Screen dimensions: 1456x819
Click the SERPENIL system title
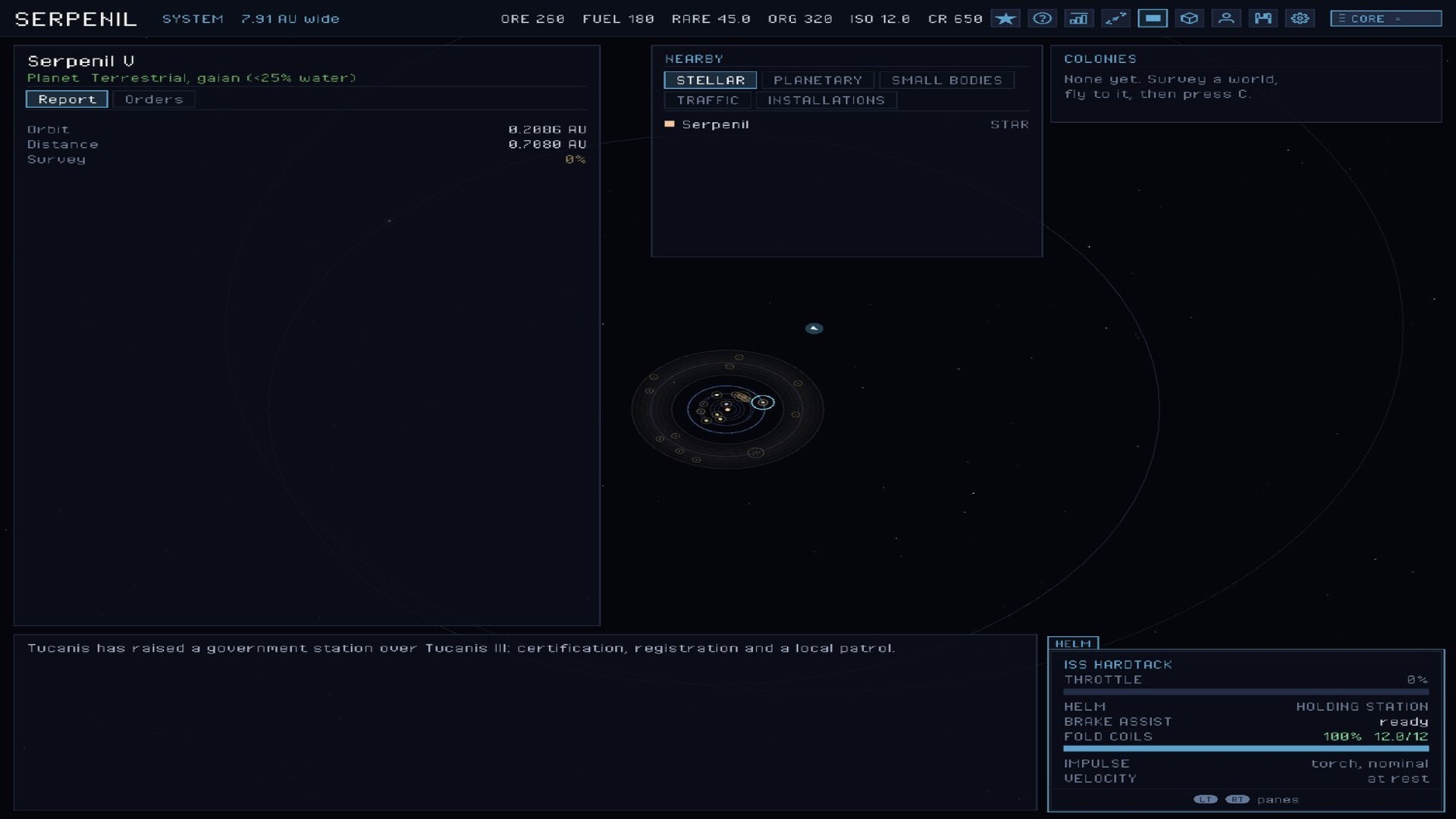click(76, 19)
